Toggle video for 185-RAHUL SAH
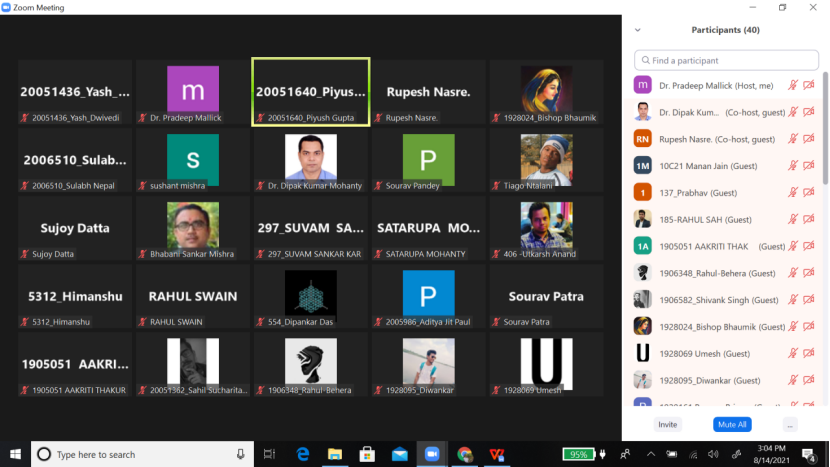Screen dimensions: 830x467 point(808,219)
